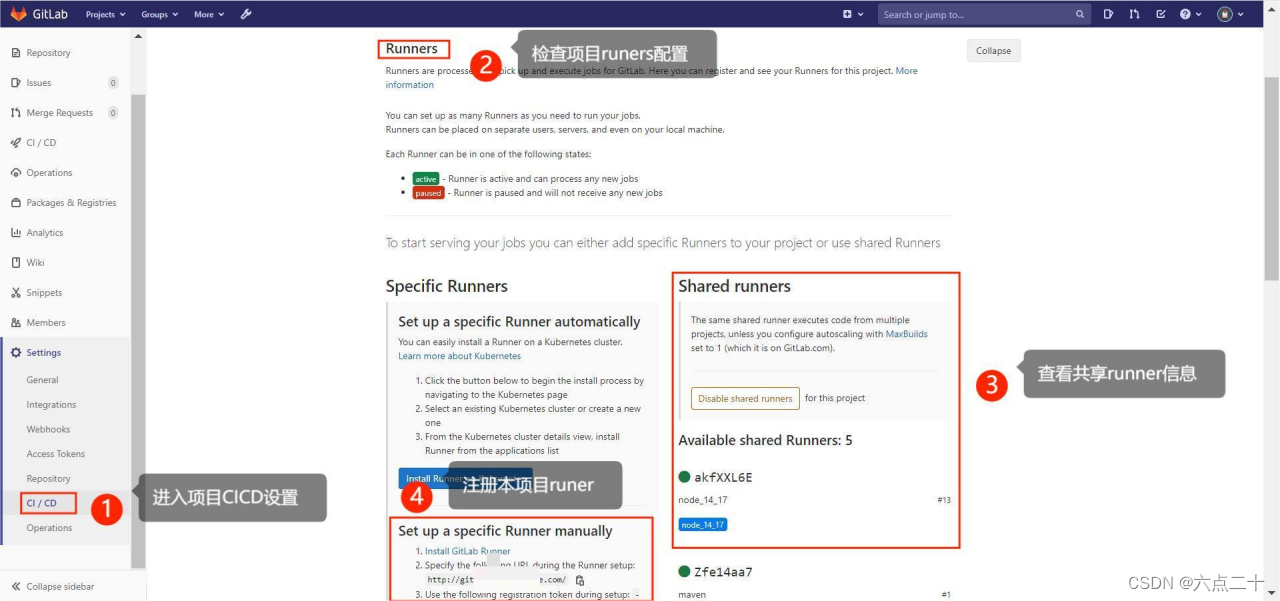
Task: Select Access Tokens under Settings
Action: click(55, 454)
